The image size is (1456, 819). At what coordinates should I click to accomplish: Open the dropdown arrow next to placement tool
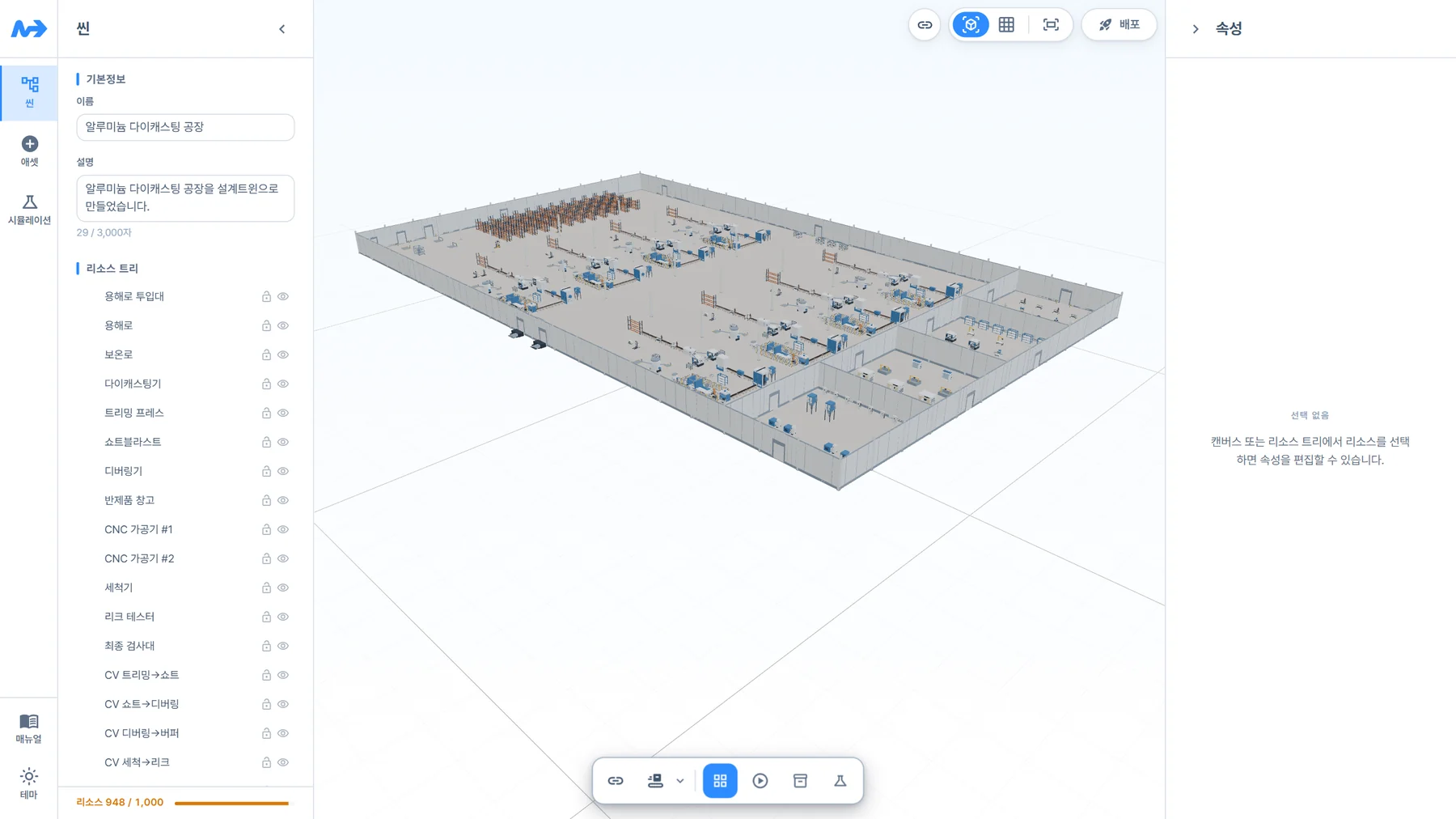coord(680,781)
